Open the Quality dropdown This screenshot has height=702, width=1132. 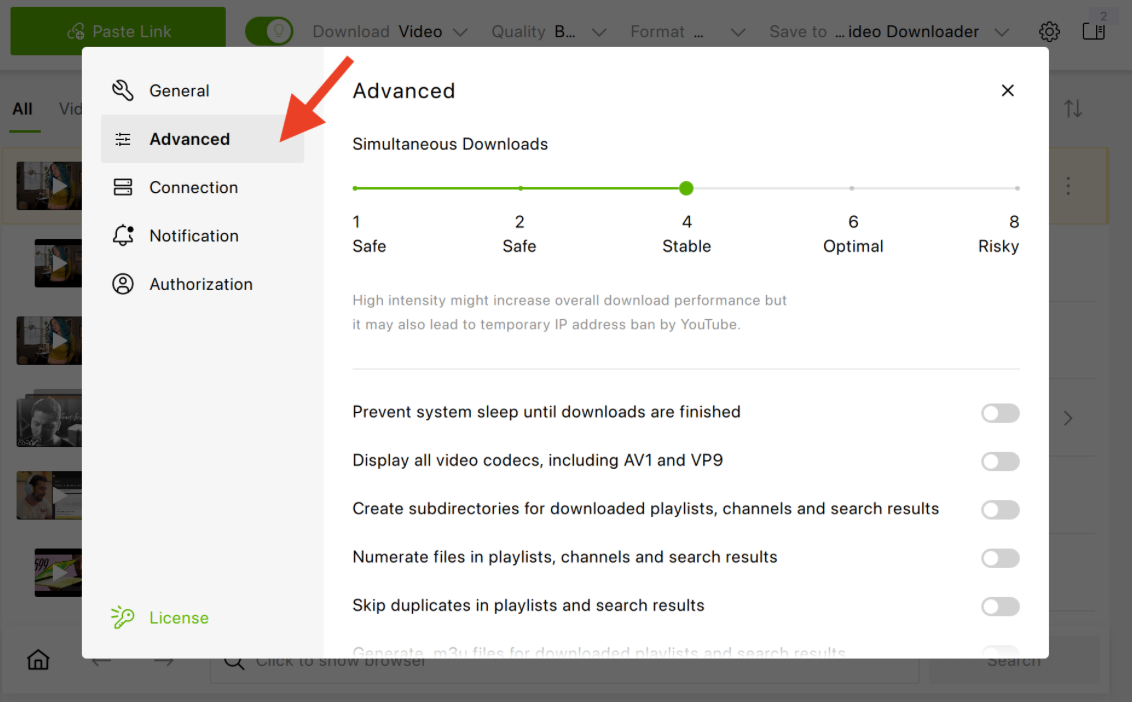pyautogui.click(x=549, y=32)
